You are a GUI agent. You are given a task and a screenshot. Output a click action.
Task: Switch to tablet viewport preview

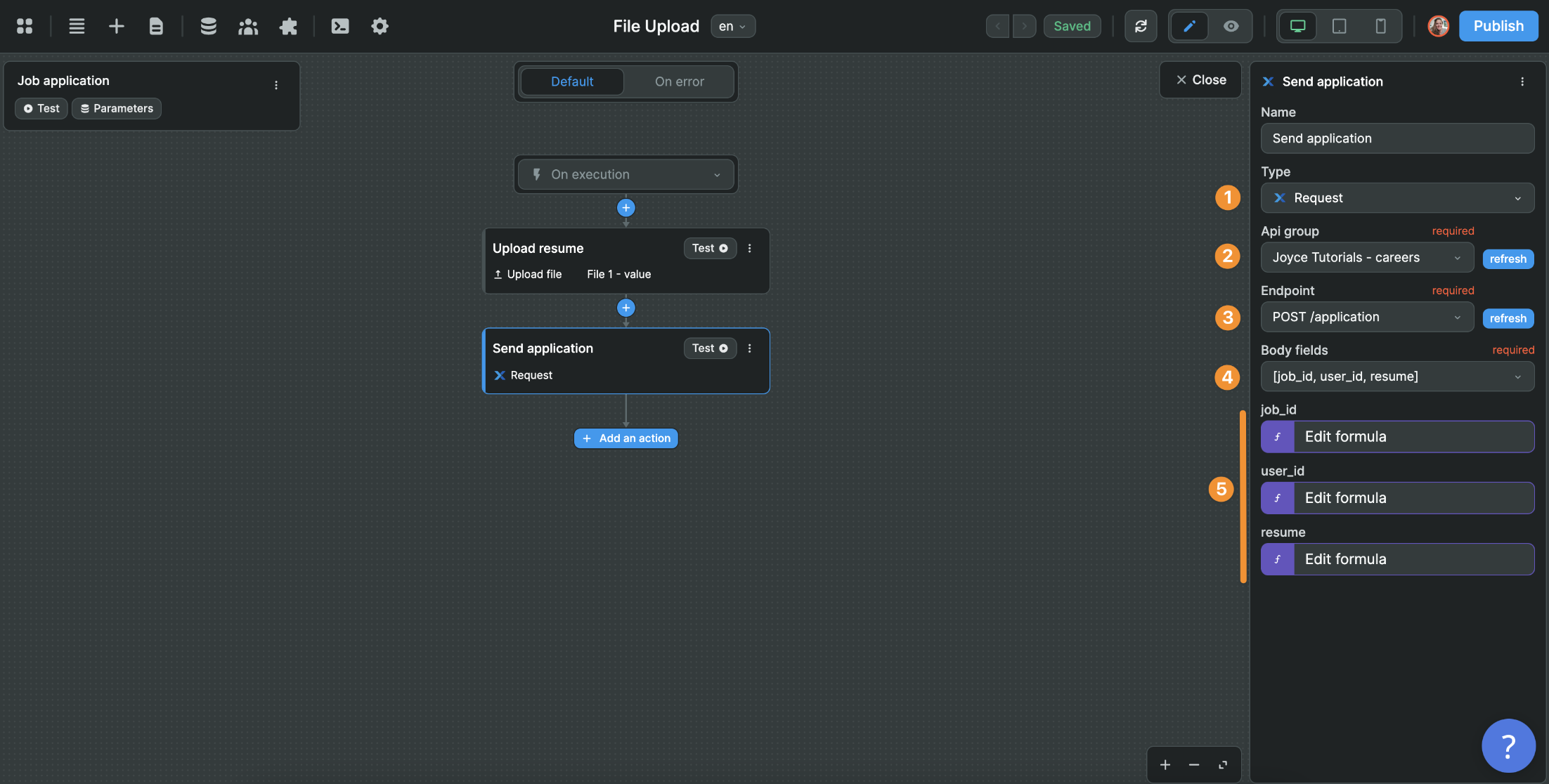(1339, 26)
